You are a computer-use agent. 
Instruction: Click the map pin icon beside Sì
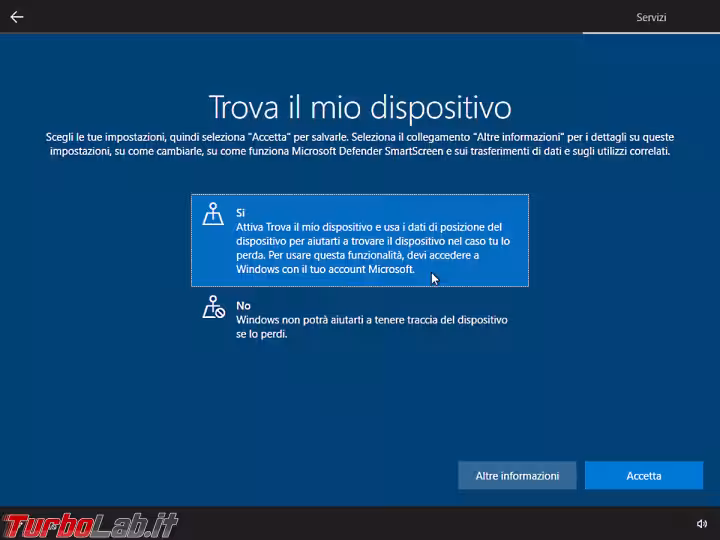click(213, 214)
